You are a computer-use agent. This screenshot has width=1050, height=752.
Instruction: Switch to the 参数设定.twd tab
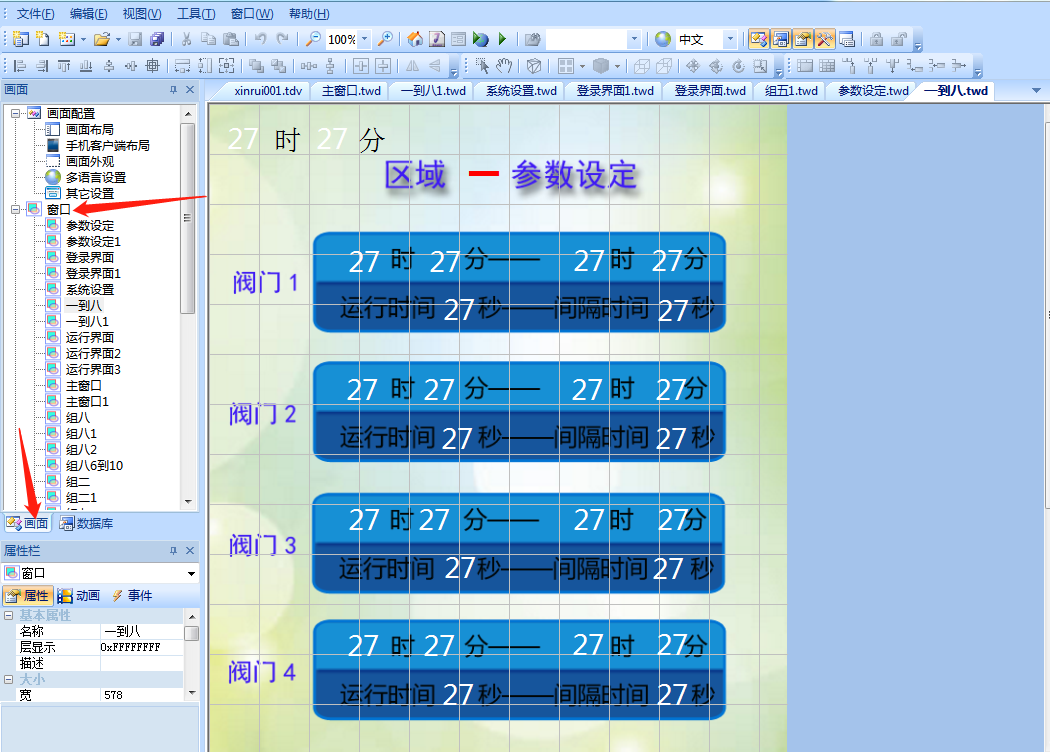873,91
